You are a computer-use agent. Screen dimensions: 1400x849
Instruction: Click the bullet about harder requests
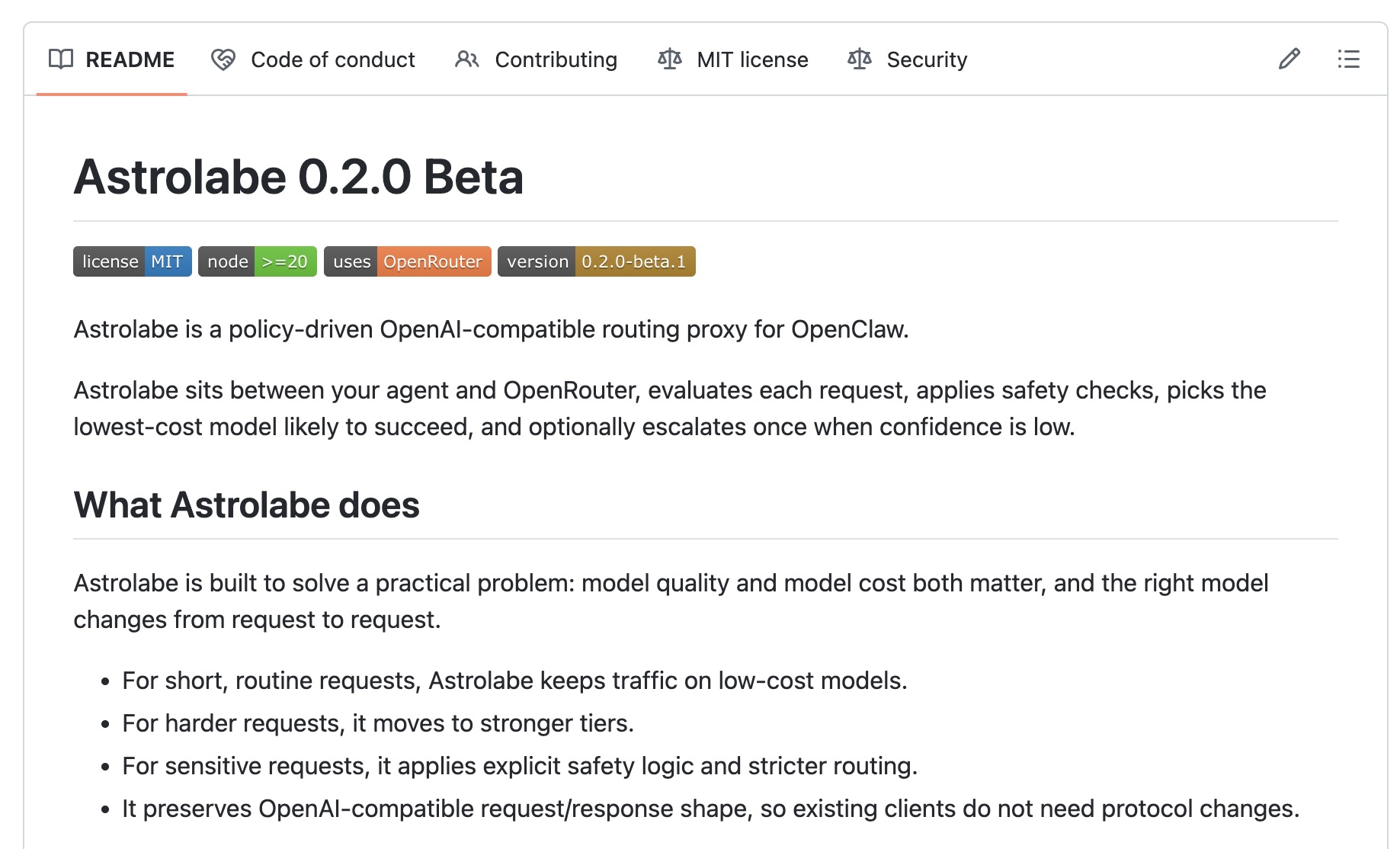tap(378, 723)
